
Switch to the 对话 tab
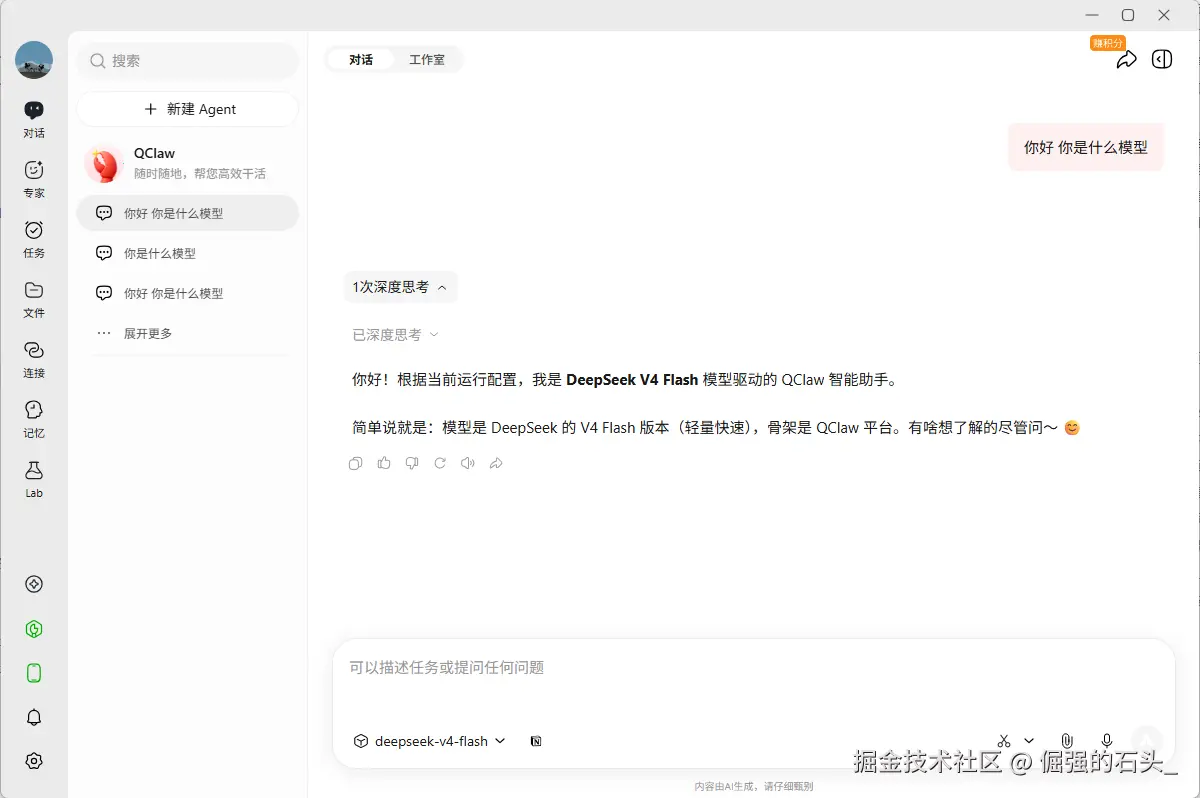[361, 60]
